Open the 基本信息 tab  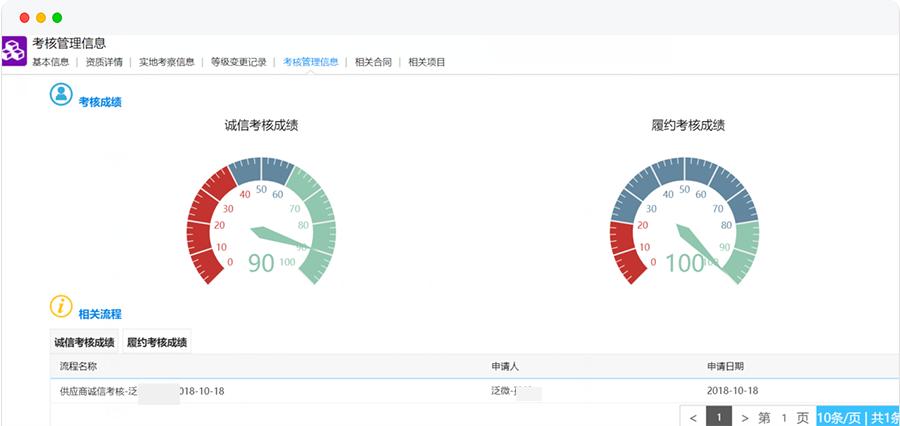(x=51, y=62)
